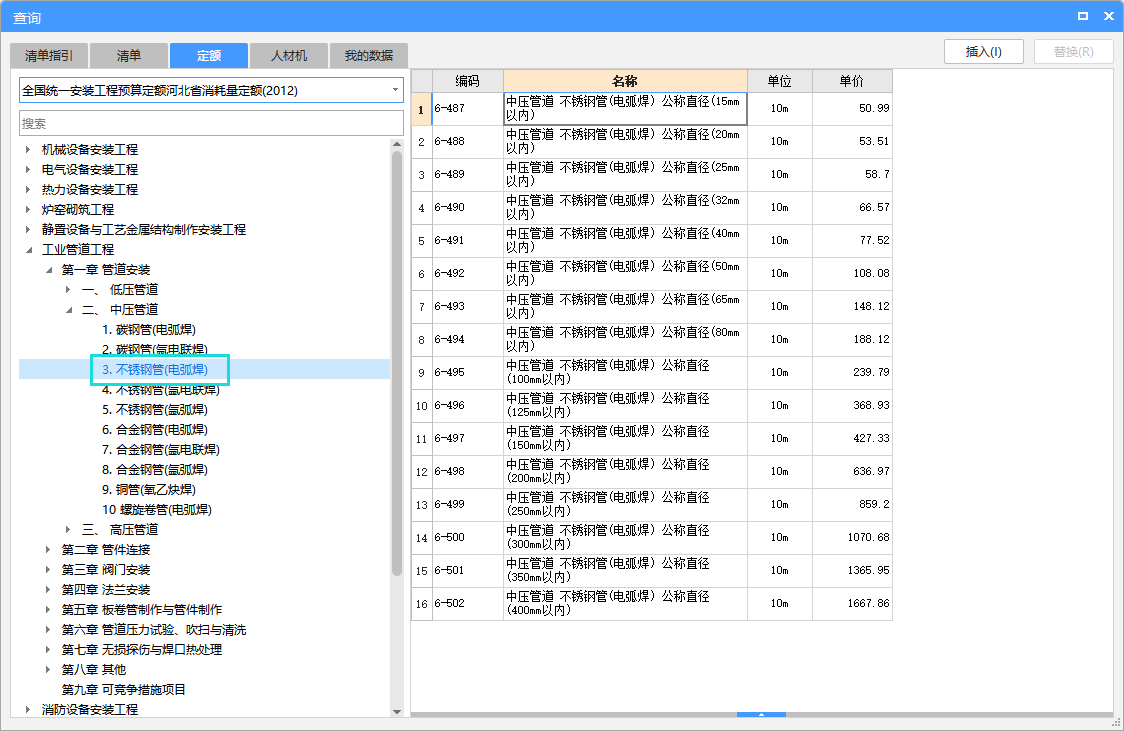The image size is (1124, 731).
Task: Select 第七章 无损探伤与焊口热处理
Action: [x=142, y=650]
